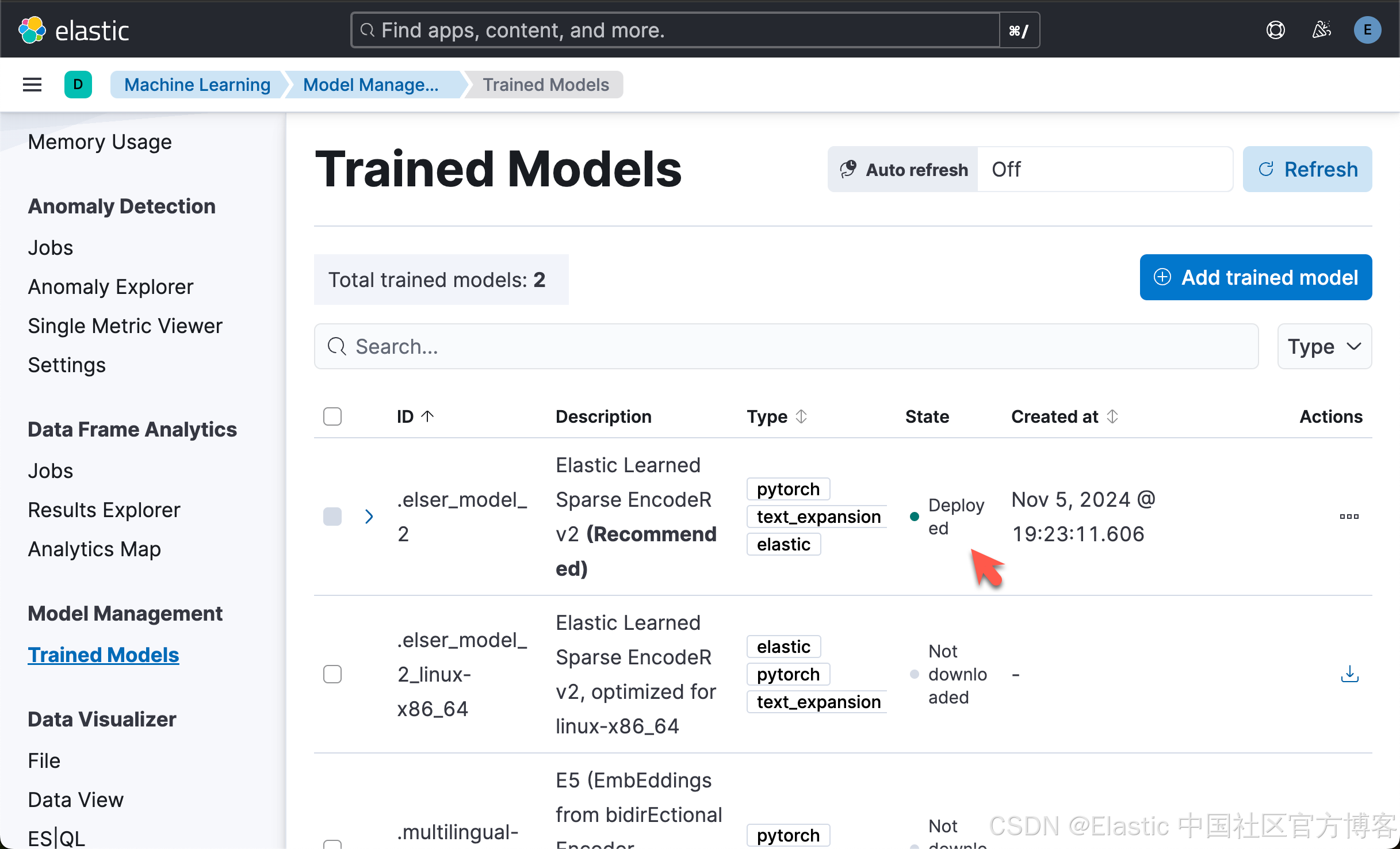1400x849 pixels.
Task: Open Data Frame Analytics Jobs
Action: click(51, 471)
